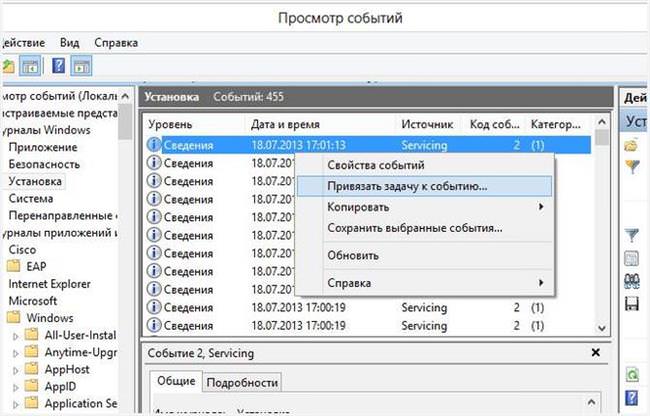Click the green refresh icon in actions pane
This screenshot has height=416, width=650.
[632, 375]
